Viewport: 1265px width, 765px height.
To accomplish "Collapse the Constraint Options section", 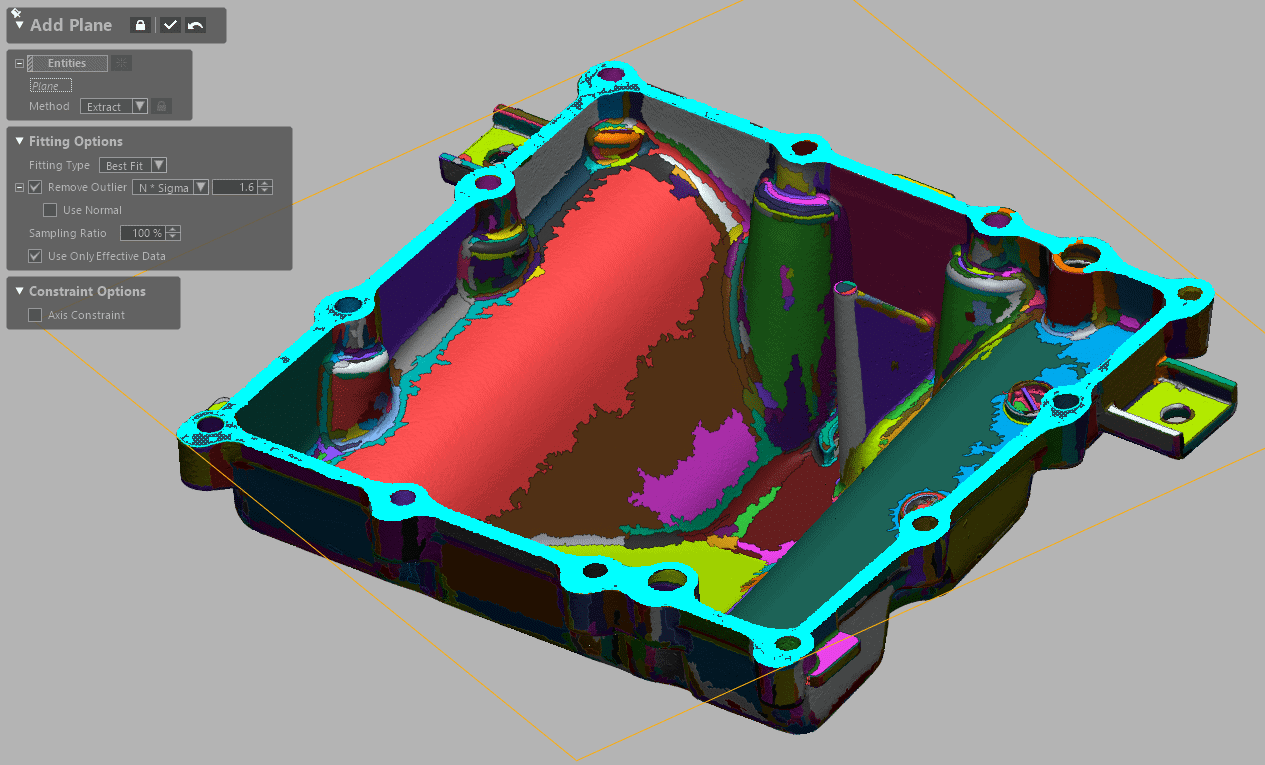I will [x=19, y=291].
